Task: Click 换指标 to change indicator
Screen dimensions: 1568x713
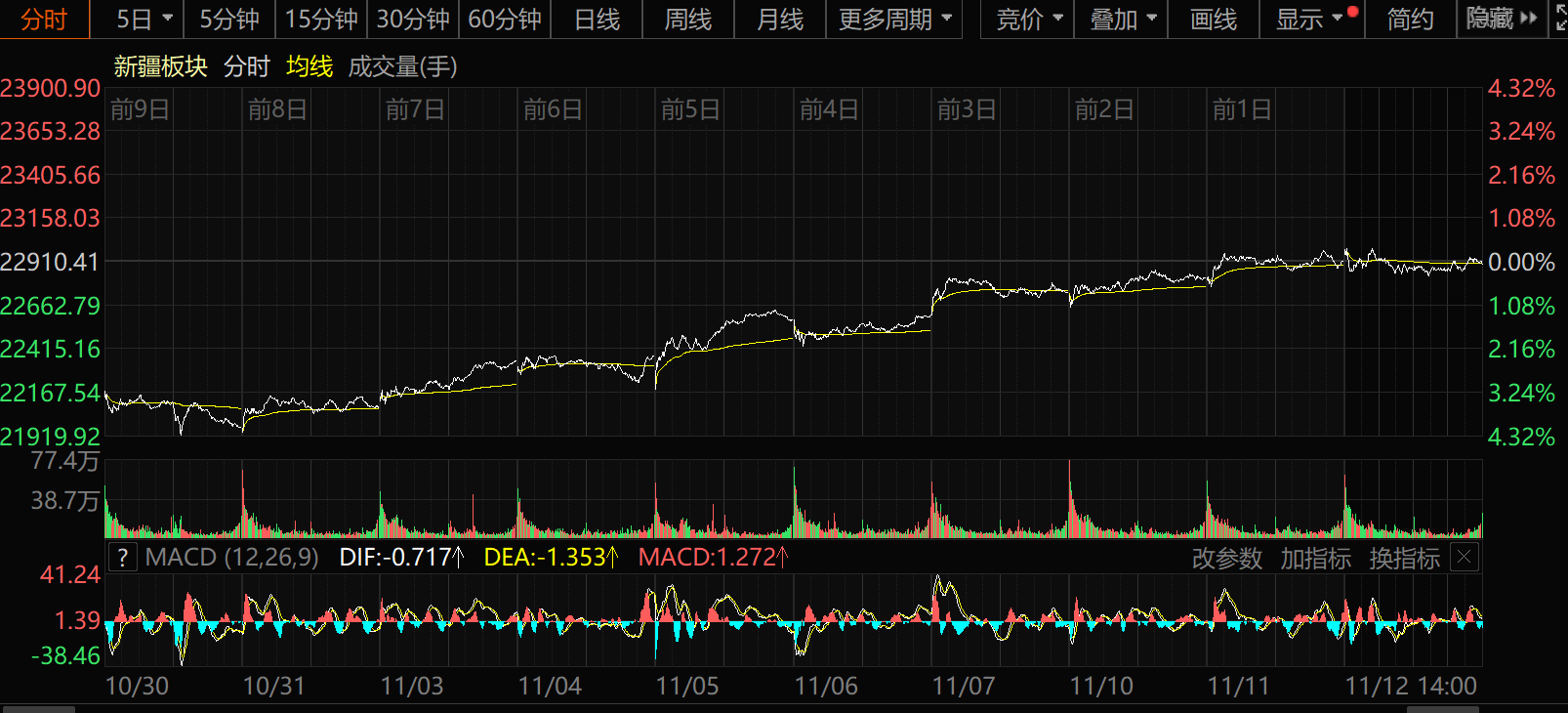Action: 1404,558
